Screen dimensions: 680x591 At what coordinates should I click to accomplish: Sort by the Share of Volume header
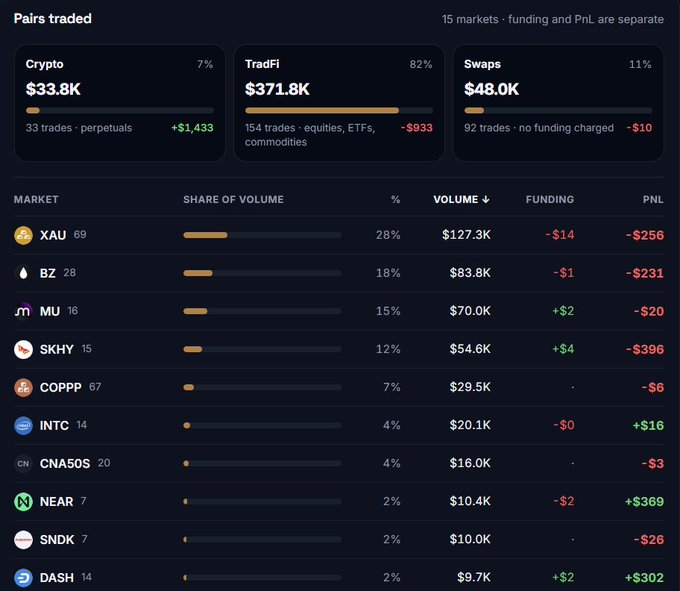pos(233,199)
